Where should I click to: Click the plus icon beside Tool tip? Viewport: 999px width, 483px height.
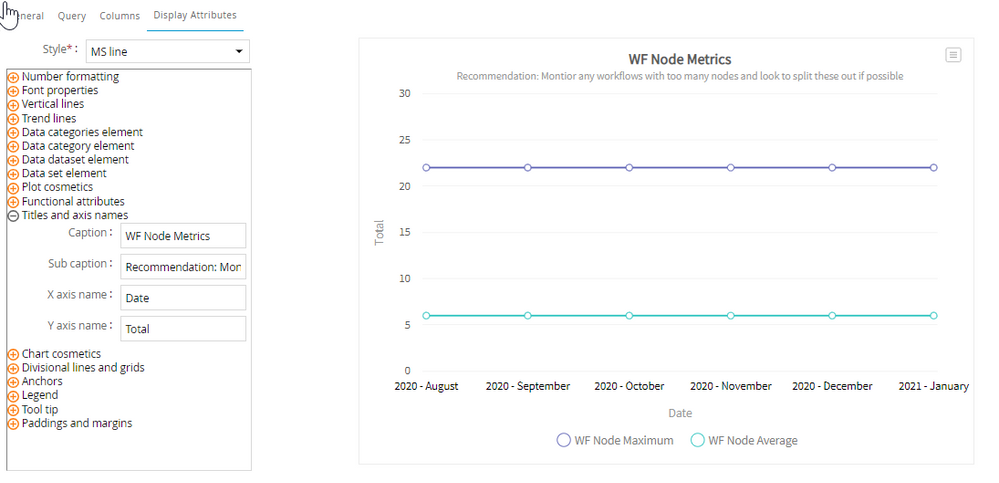click(14, 410)
